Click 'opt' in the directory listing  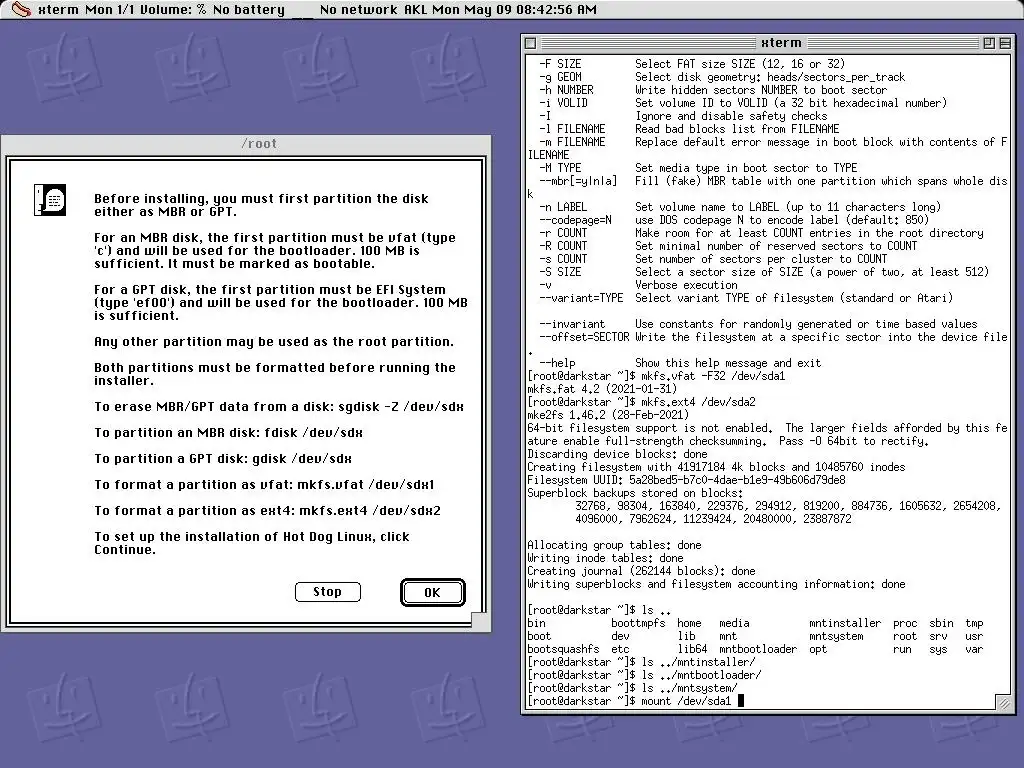click(818, 649)
